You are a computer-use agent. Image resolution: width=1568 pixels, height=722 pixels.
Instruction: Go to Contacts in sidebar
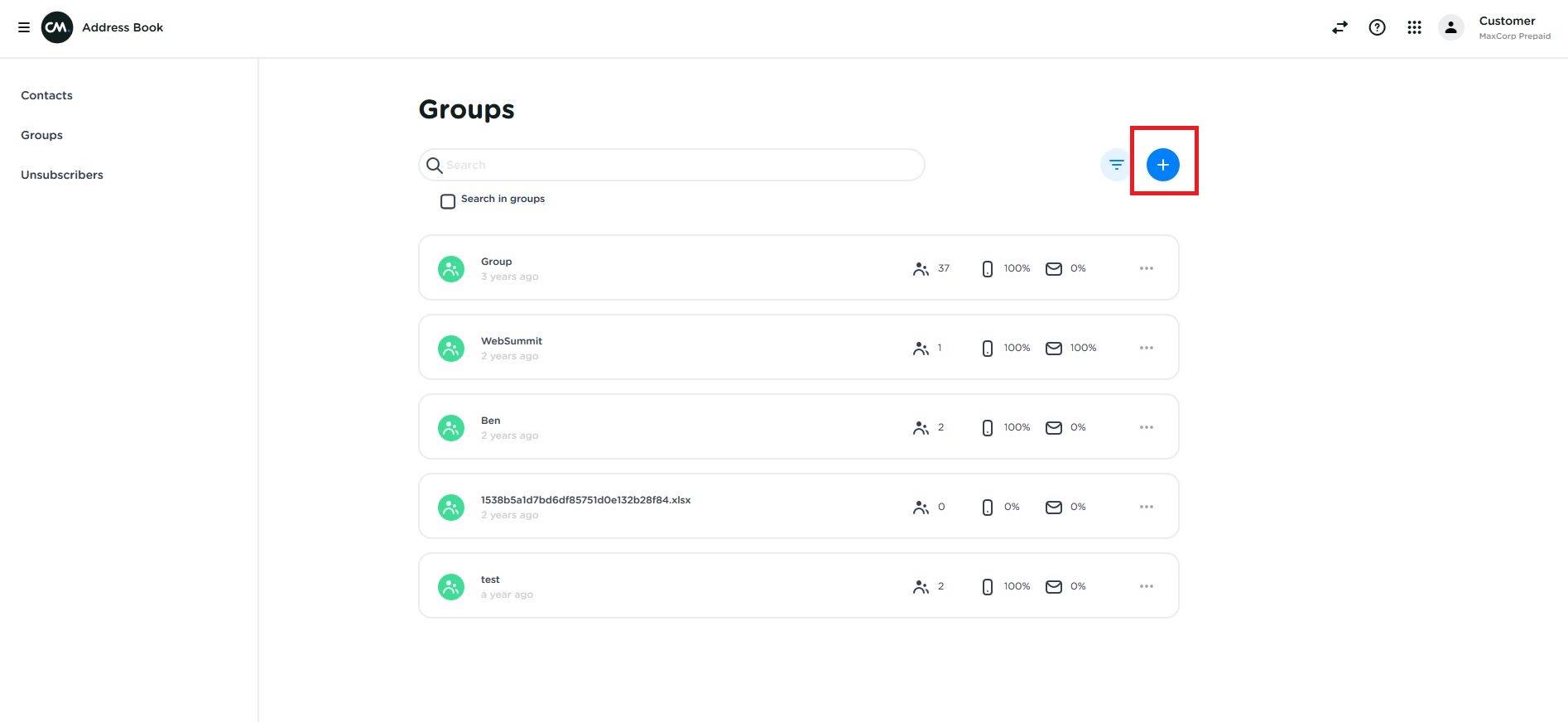46,95
